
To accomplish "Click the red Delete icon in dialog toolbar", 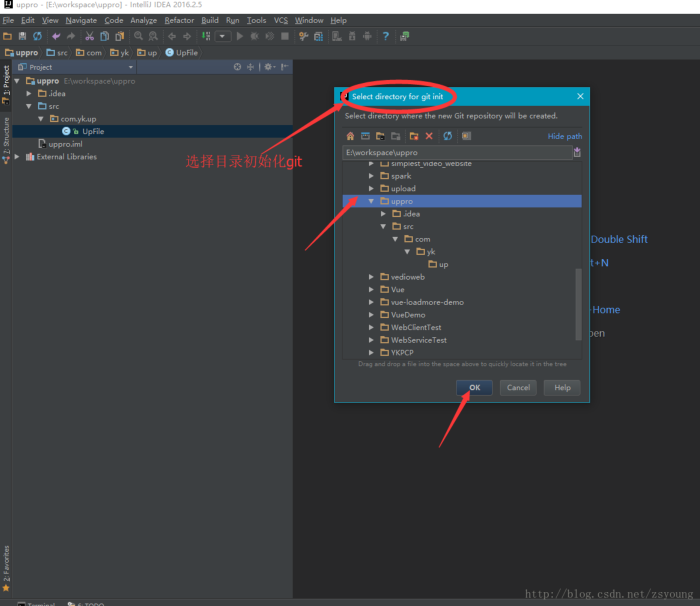I will 429,136.
